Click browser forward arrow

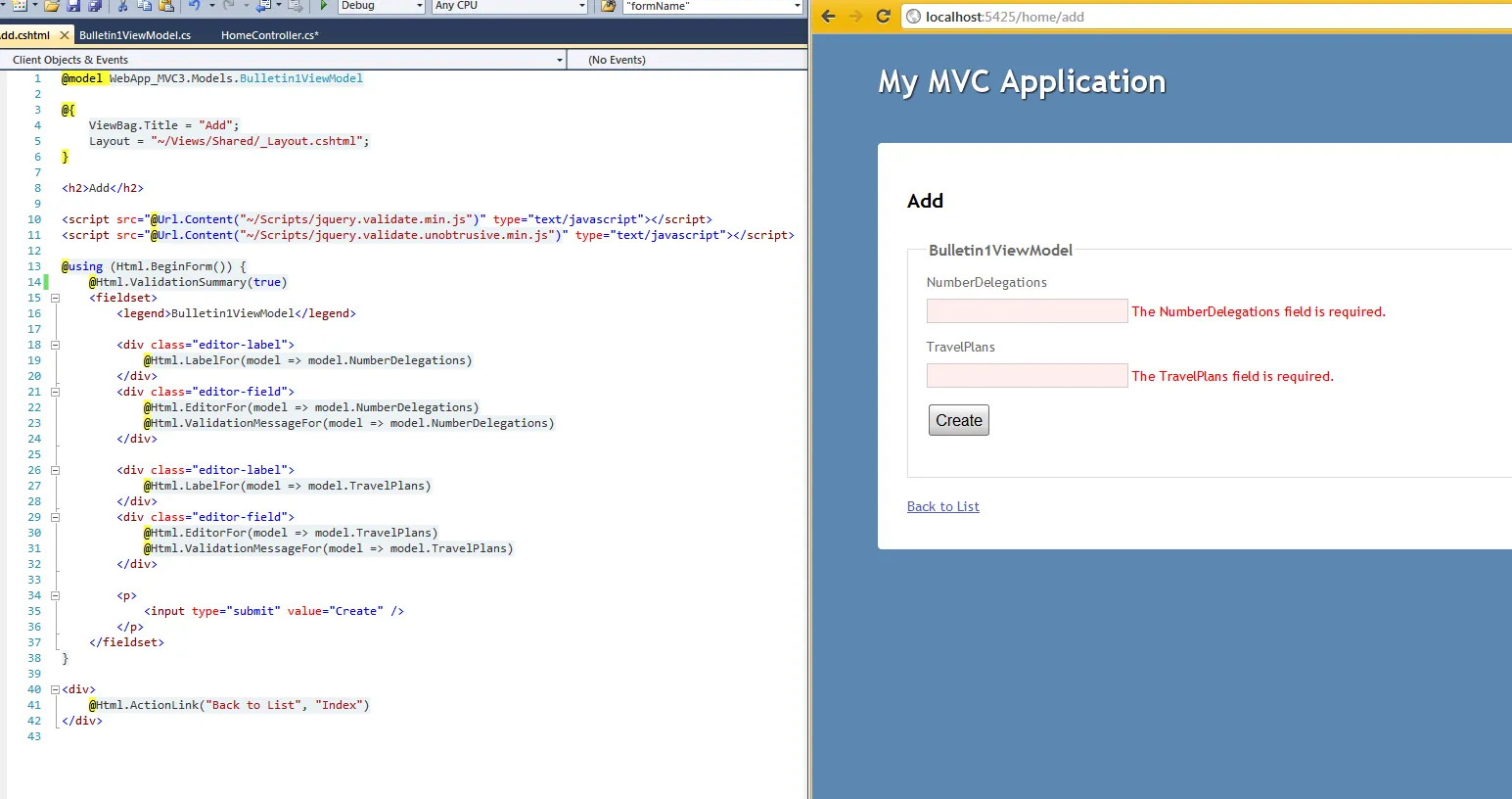point(855,17)
